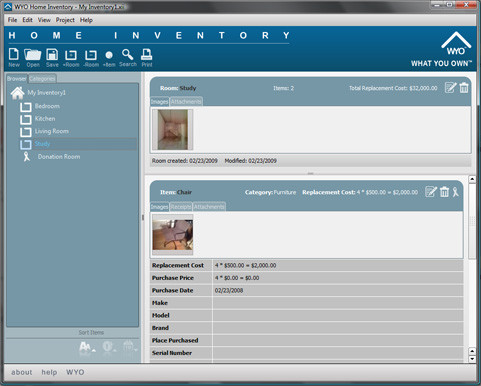Select Donation Room in the tree

click(59, 157)
